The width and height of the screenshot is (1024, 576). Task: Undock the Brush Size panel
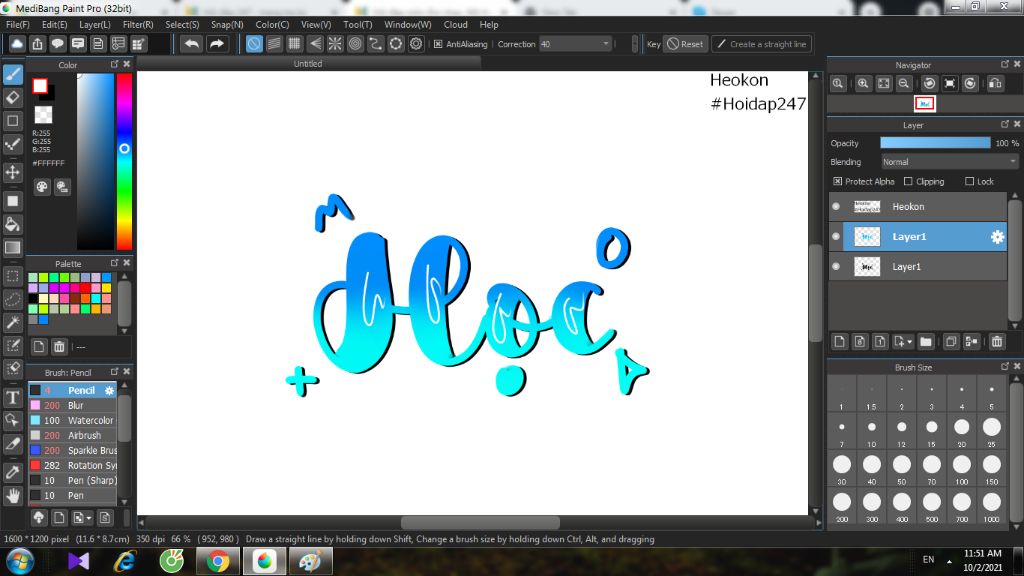(1004, 366)
